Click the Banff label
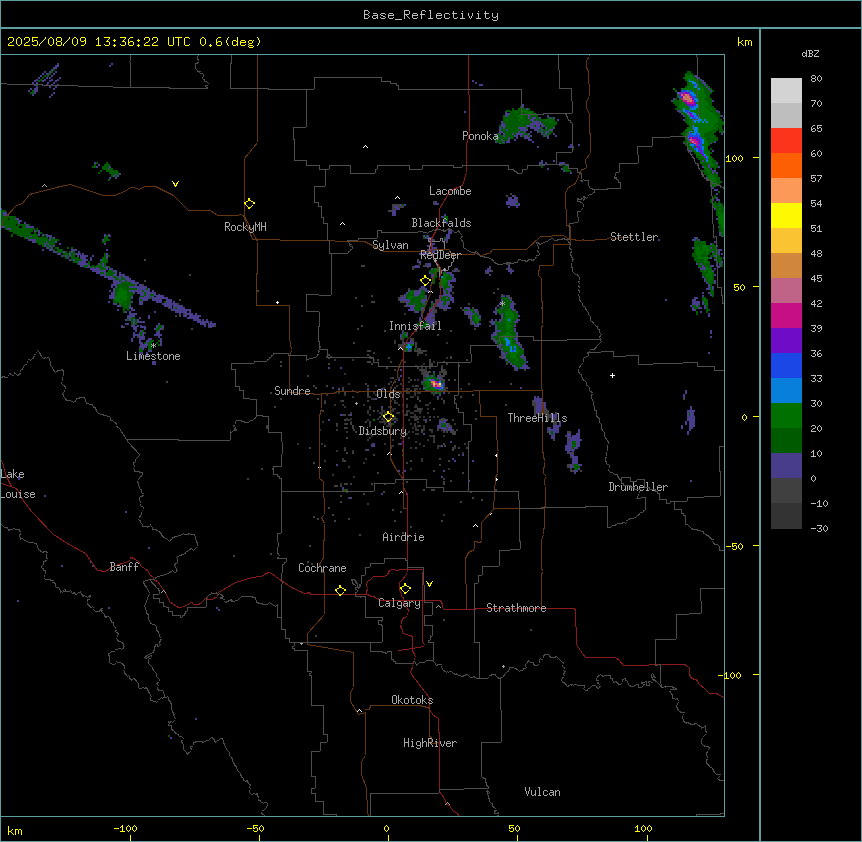 tap(124, 567)
